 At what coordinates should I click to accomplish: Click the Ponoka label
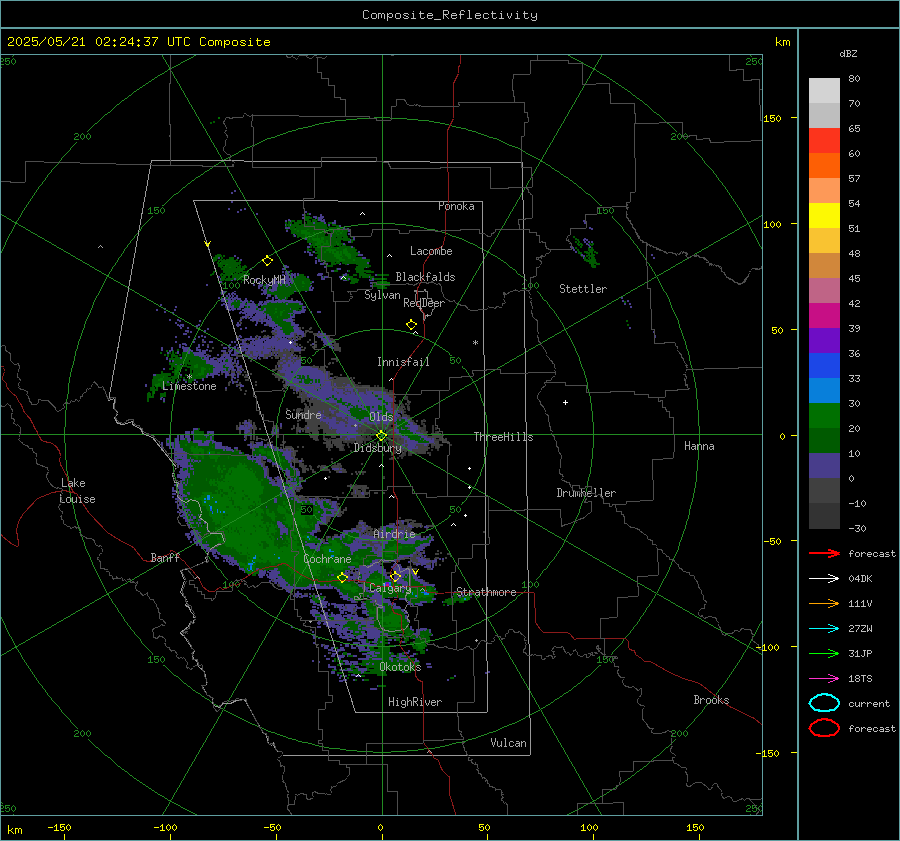pos(456,206)
